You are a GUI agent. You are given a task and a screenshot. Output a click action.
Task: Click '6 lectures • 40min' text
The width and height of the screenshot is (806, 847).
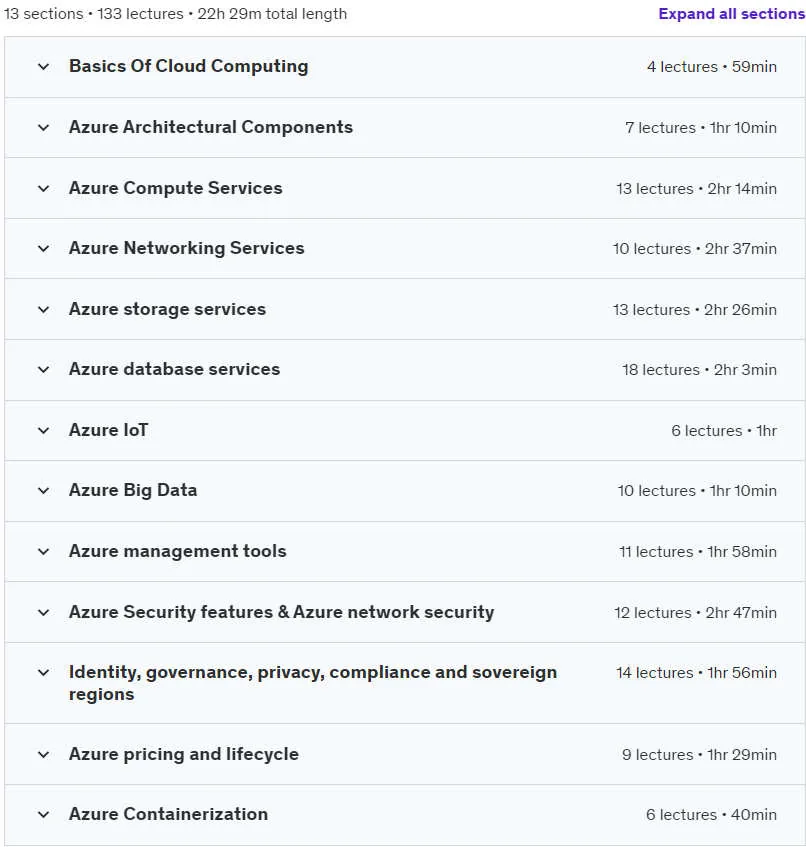[711, 815]
